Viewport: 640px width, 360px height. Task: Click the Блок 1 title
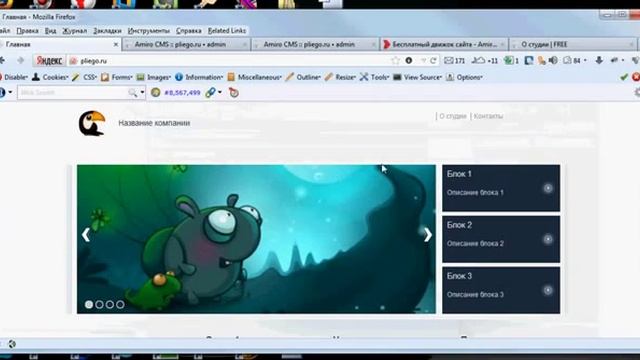pyautogui.click(x=459, y=174)
